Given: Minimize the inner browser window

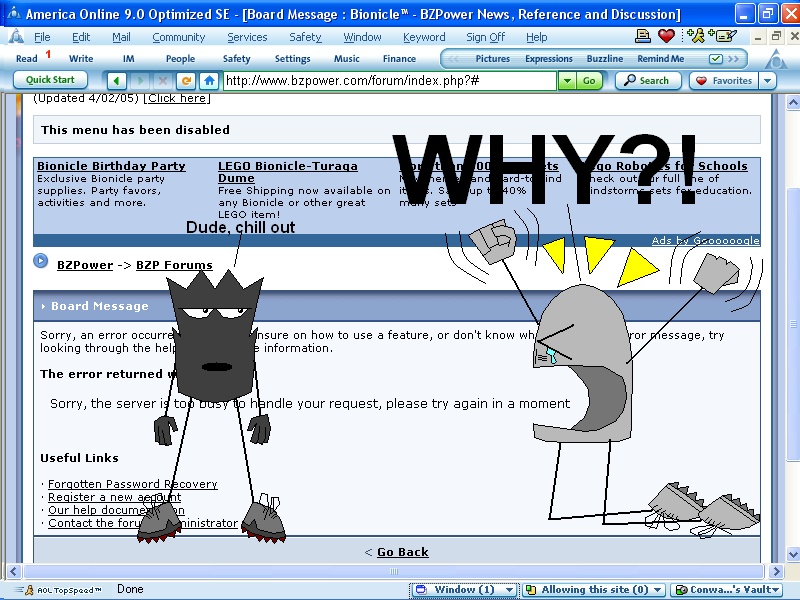Looking at the screenshot, I should pyautogui.click(x=758, y=36).
